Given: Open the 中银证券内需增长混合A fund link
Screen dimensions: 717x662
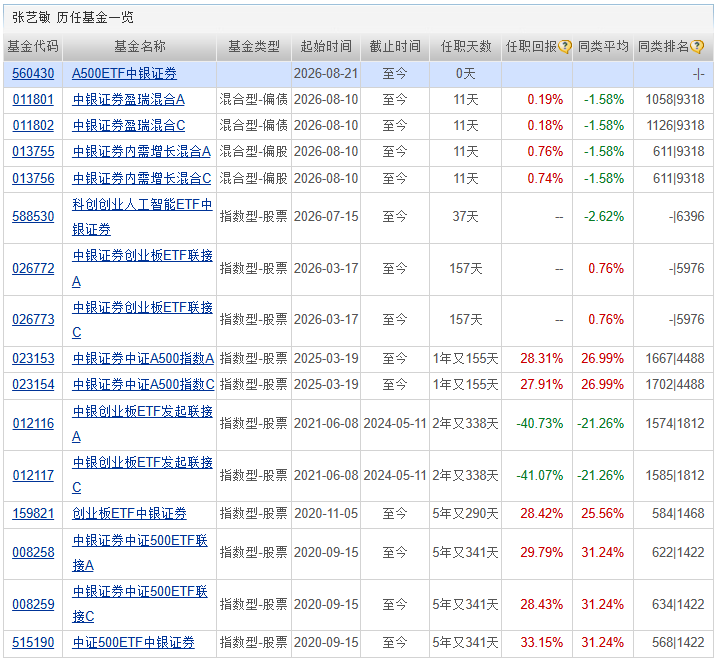Looking at the screenshot, I should tap(142, 151).
